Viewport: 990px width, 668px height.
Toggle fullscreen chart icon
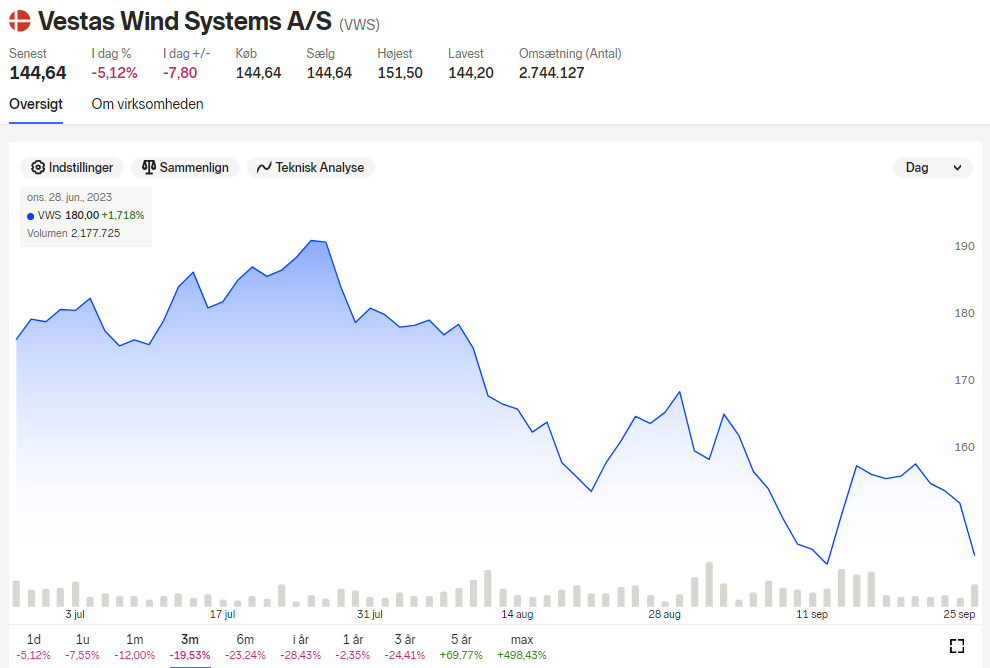point(957,646)
